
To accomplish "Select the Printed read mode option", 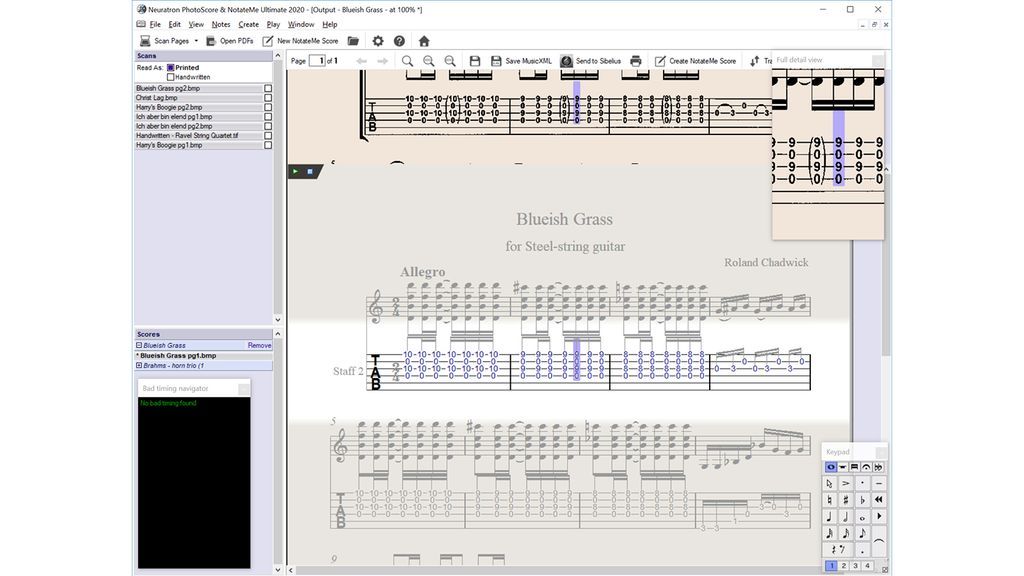I will [x=171, y=68].
